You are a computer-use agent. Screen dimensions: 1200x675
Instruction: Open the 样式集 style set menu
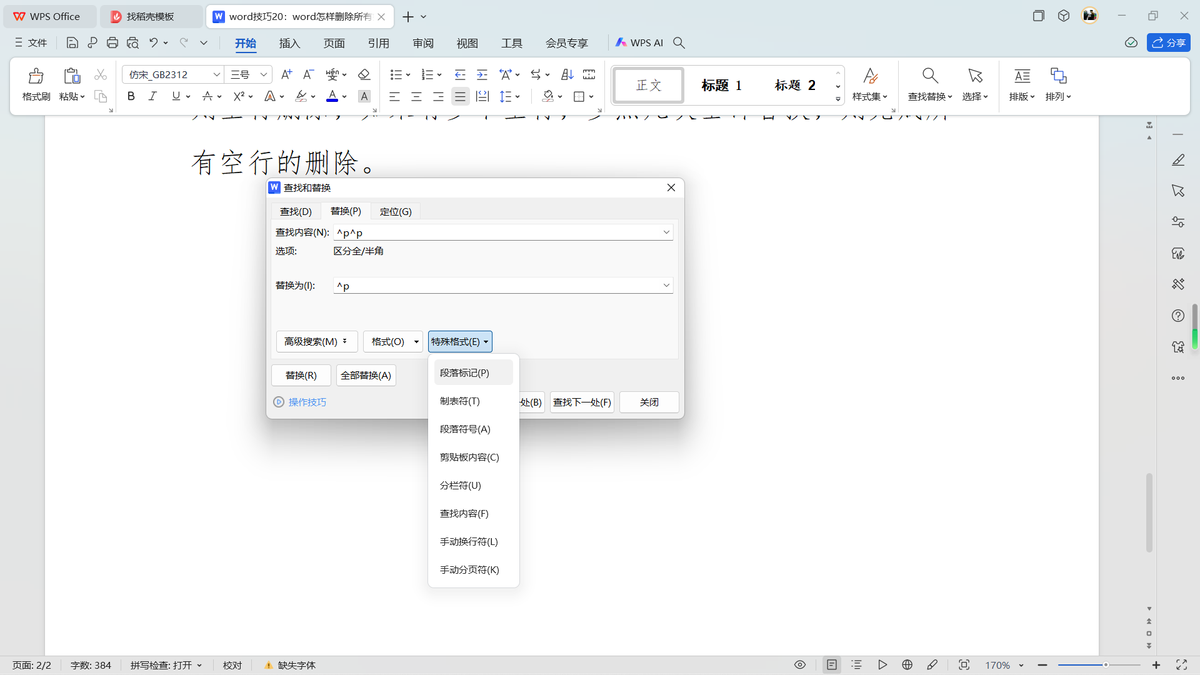[x=870, y=97]
